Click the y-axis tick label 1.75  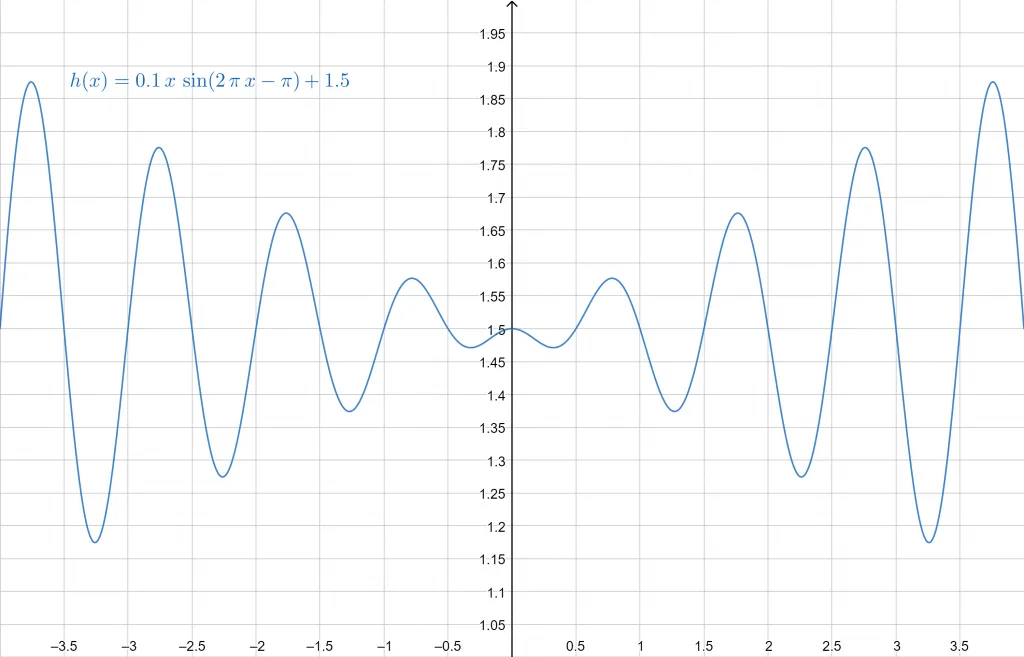point(491,166)
